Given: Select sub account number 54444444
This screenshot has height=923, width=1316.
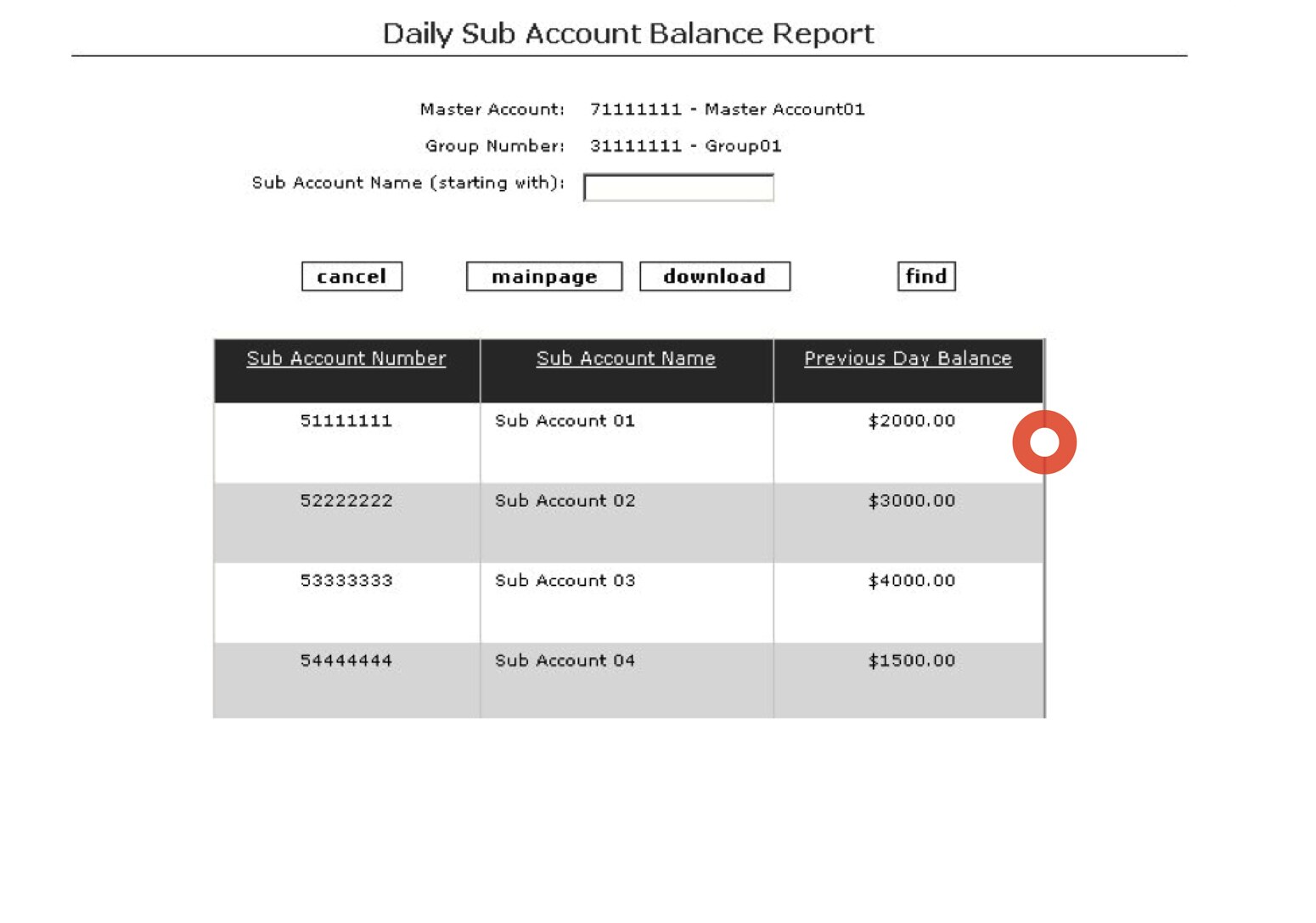Looking at the screenshot, I should (x=347, y=661).
